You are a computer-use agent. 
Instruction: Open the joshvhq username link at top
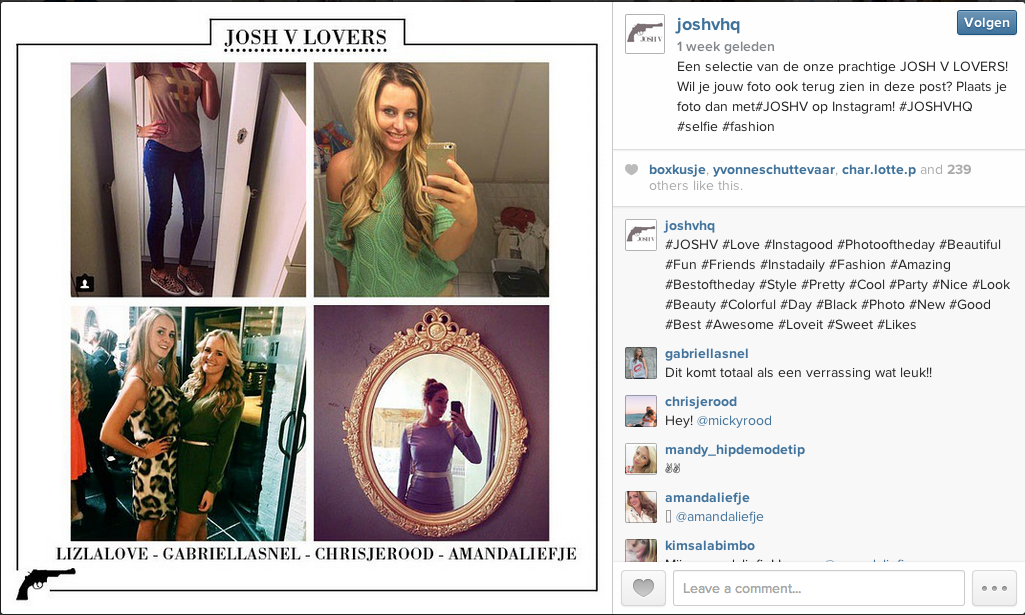pyautogui.click(x=708, y=24)
